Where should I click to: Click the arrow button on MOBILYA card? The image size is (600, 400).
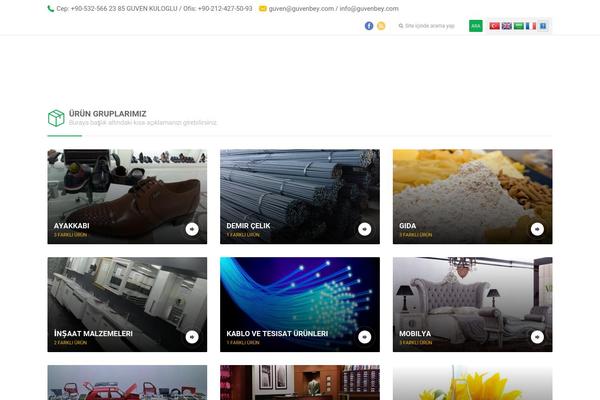pyautogui.click(x=537, y=337)
